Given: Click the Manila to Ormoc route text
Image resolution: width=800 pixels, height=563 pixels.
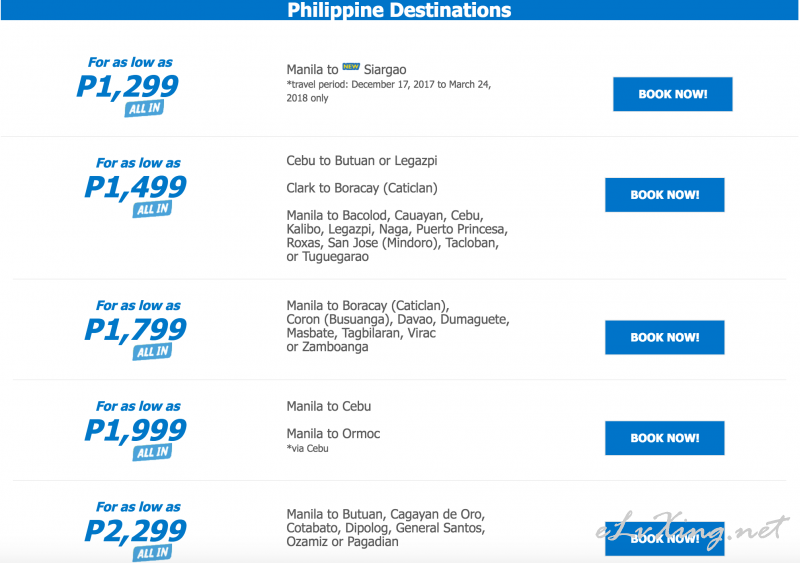Looking at the screenshot, I should 333,434.
